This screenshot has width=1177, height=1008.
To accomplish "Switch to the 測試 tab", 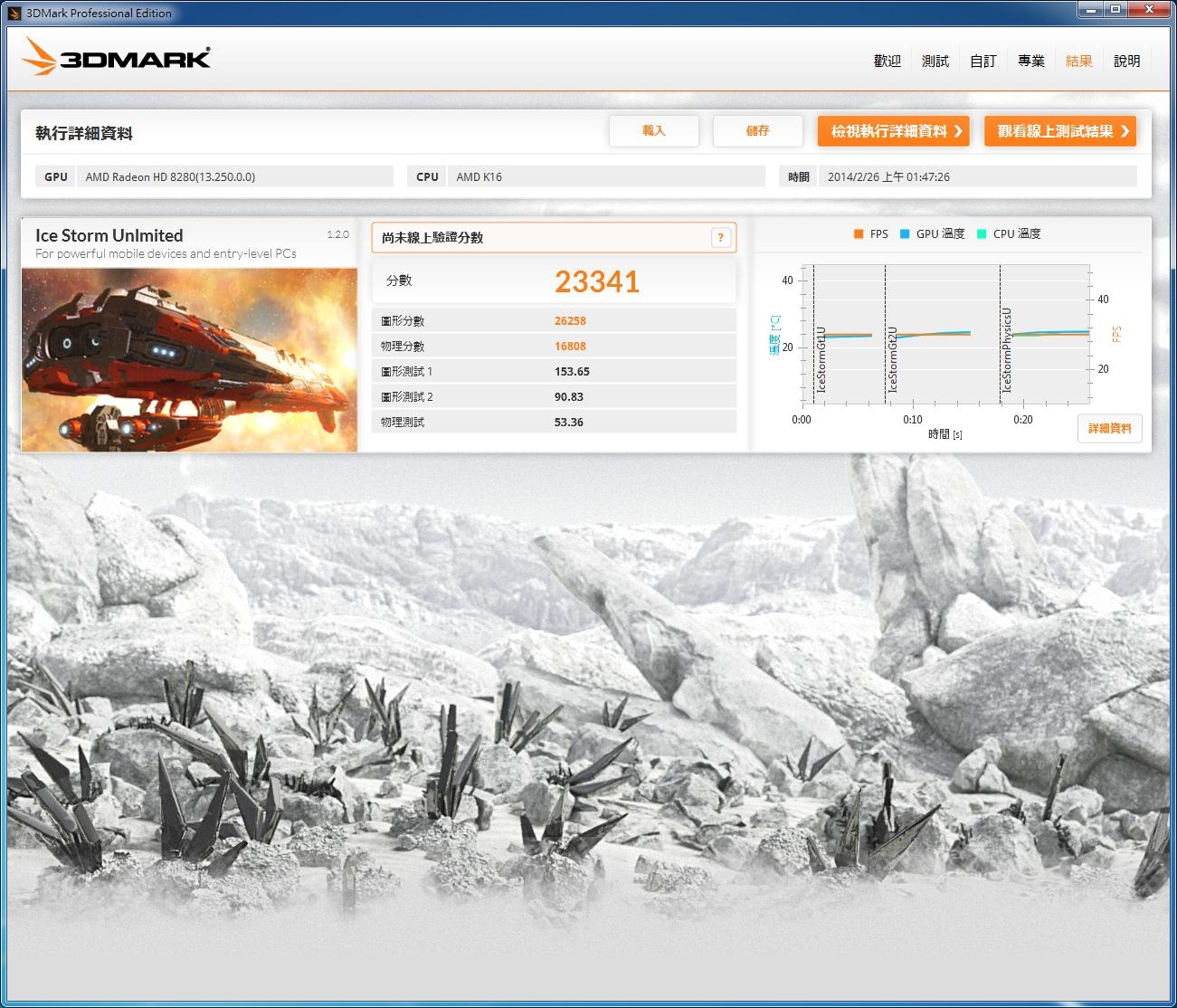I will tap(935, 61).
